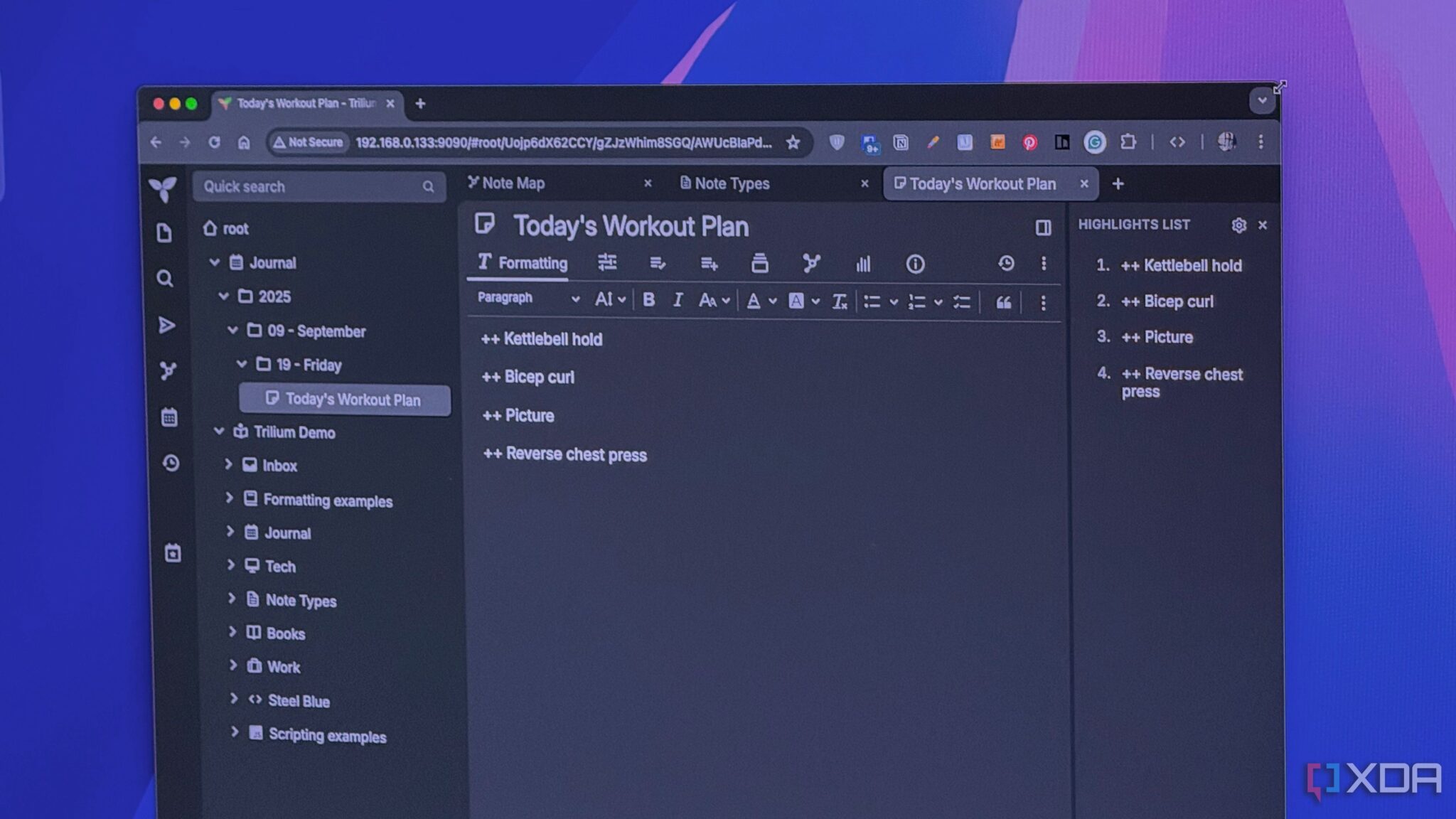Open Note Info ribbon icon
The image size is (1456, 819).
915,264
